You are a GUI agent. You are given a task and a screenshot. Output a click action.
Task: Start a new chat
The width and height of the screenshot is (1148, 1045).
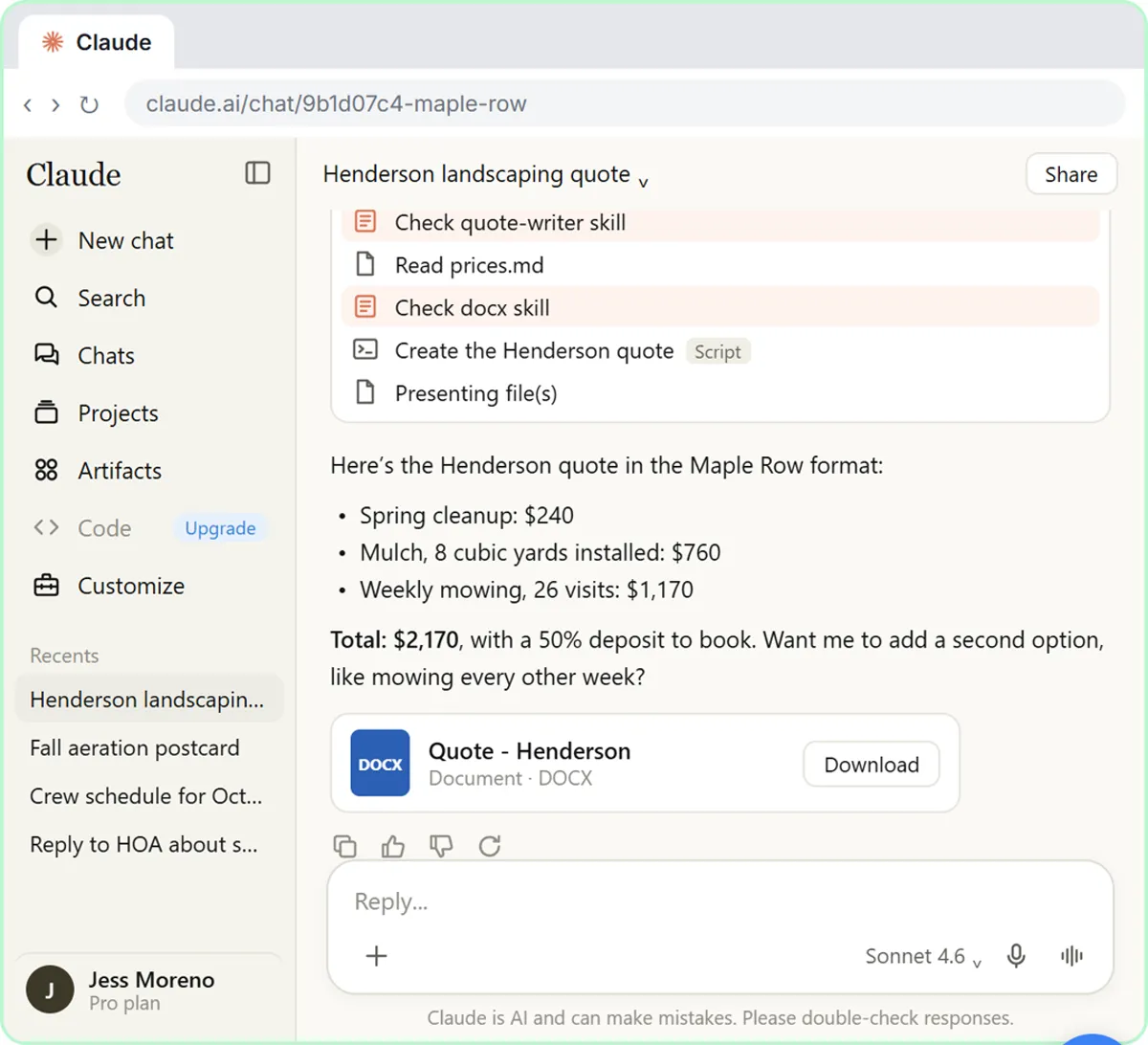102,240
